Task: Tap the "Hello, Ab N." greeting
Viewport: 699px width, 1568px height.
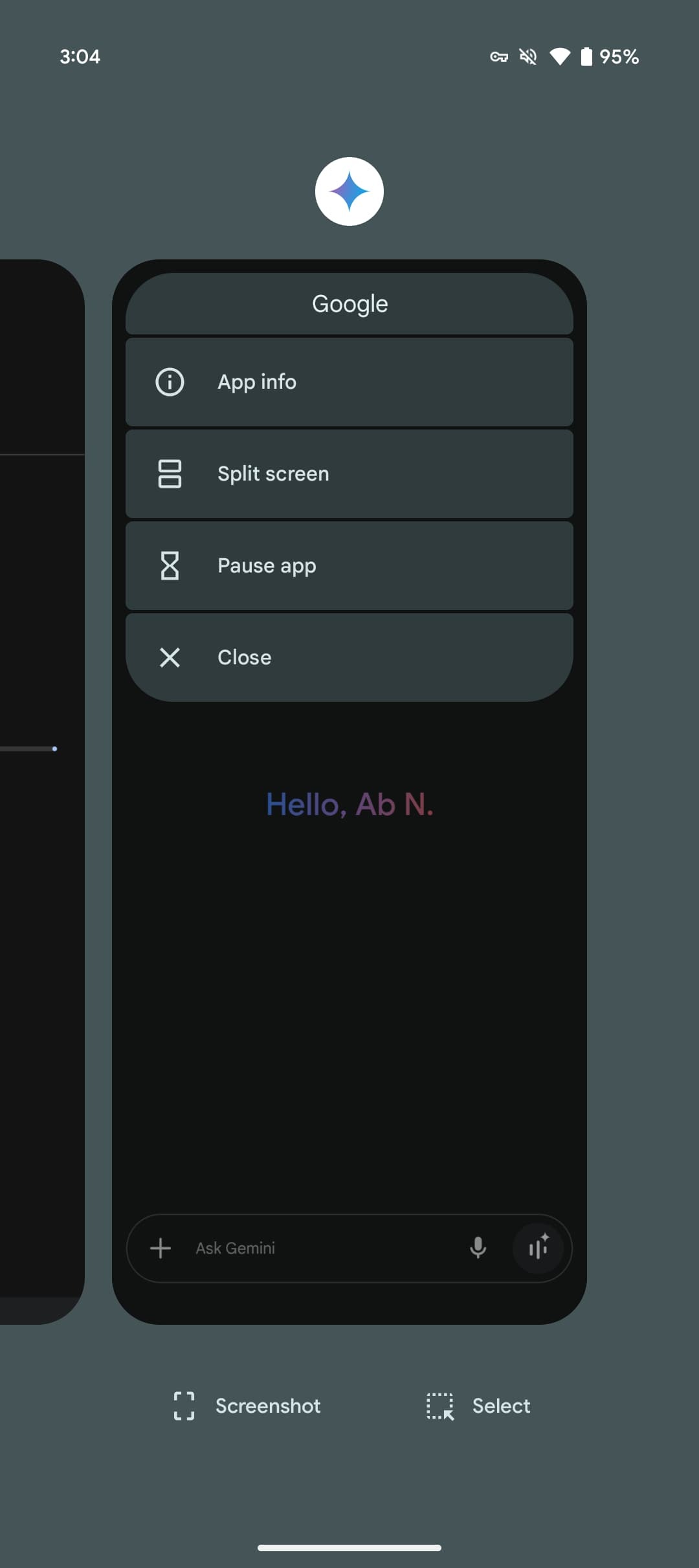Action: 349,805
